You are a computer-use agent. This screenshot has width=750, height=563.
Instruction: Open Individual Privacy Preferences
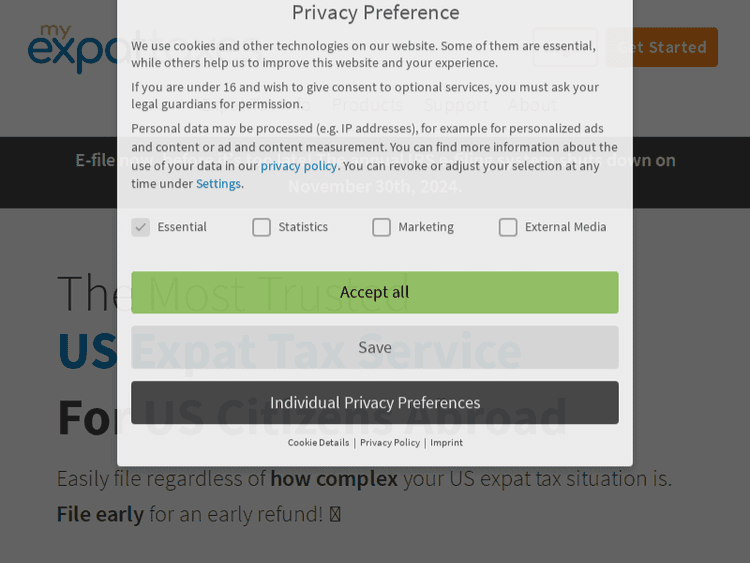(374, 402)
